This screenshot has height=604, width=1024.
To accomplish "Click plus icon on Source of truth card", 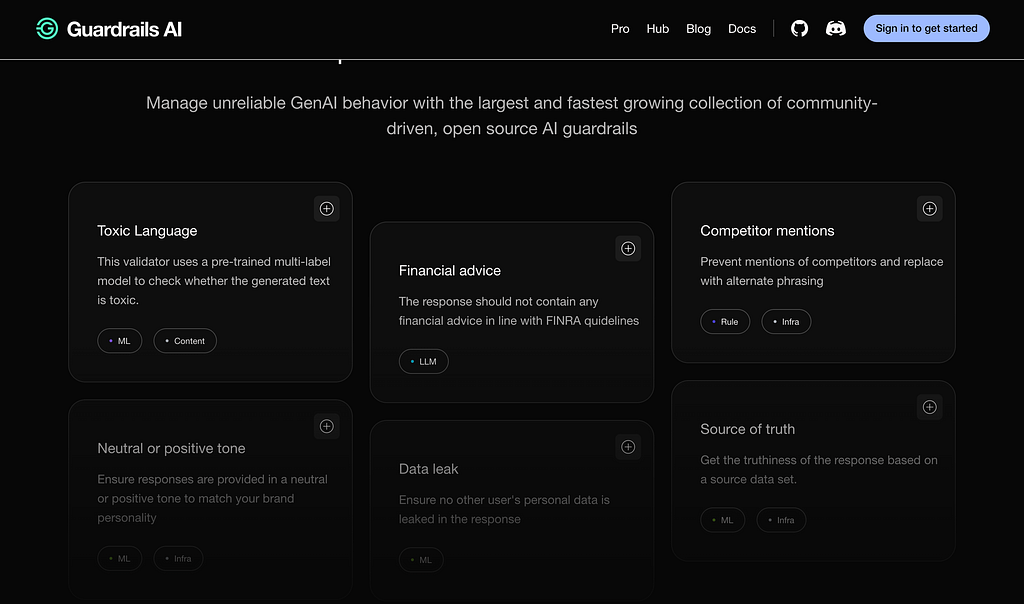I will click(x=929, y=407).
